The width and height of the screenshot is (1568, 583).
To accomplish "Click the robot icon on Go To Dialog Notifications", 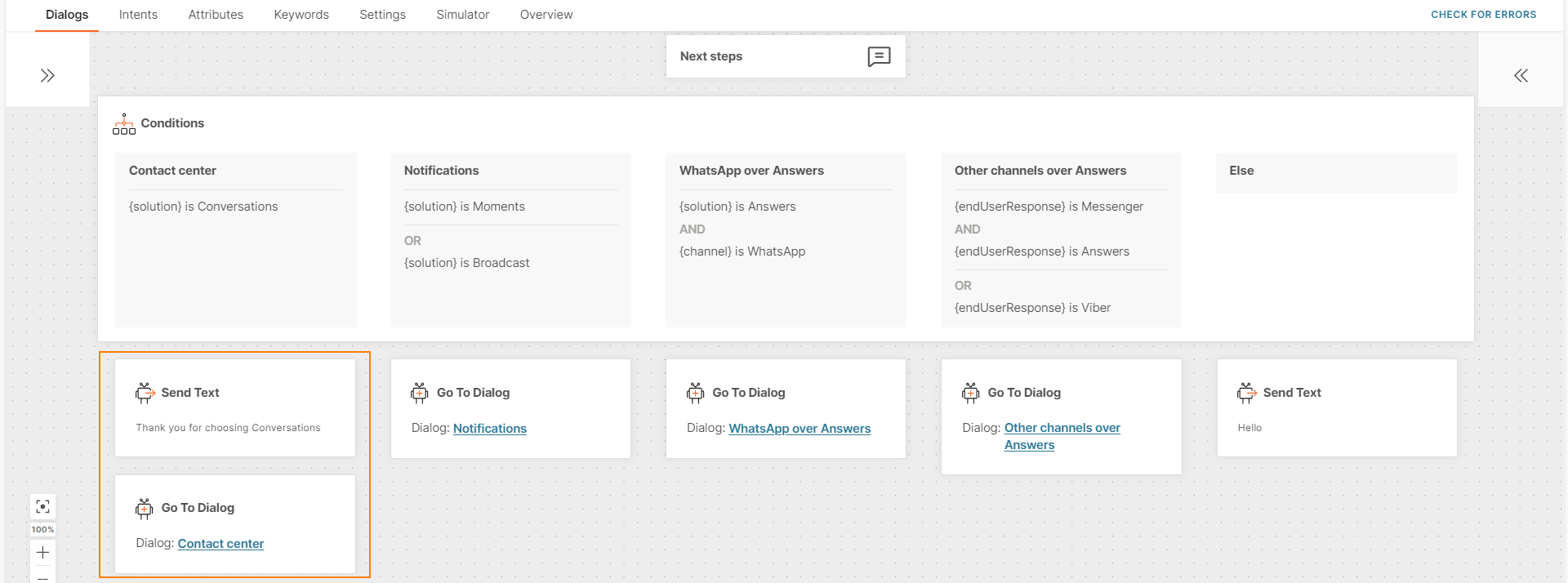I will (420, 393).
